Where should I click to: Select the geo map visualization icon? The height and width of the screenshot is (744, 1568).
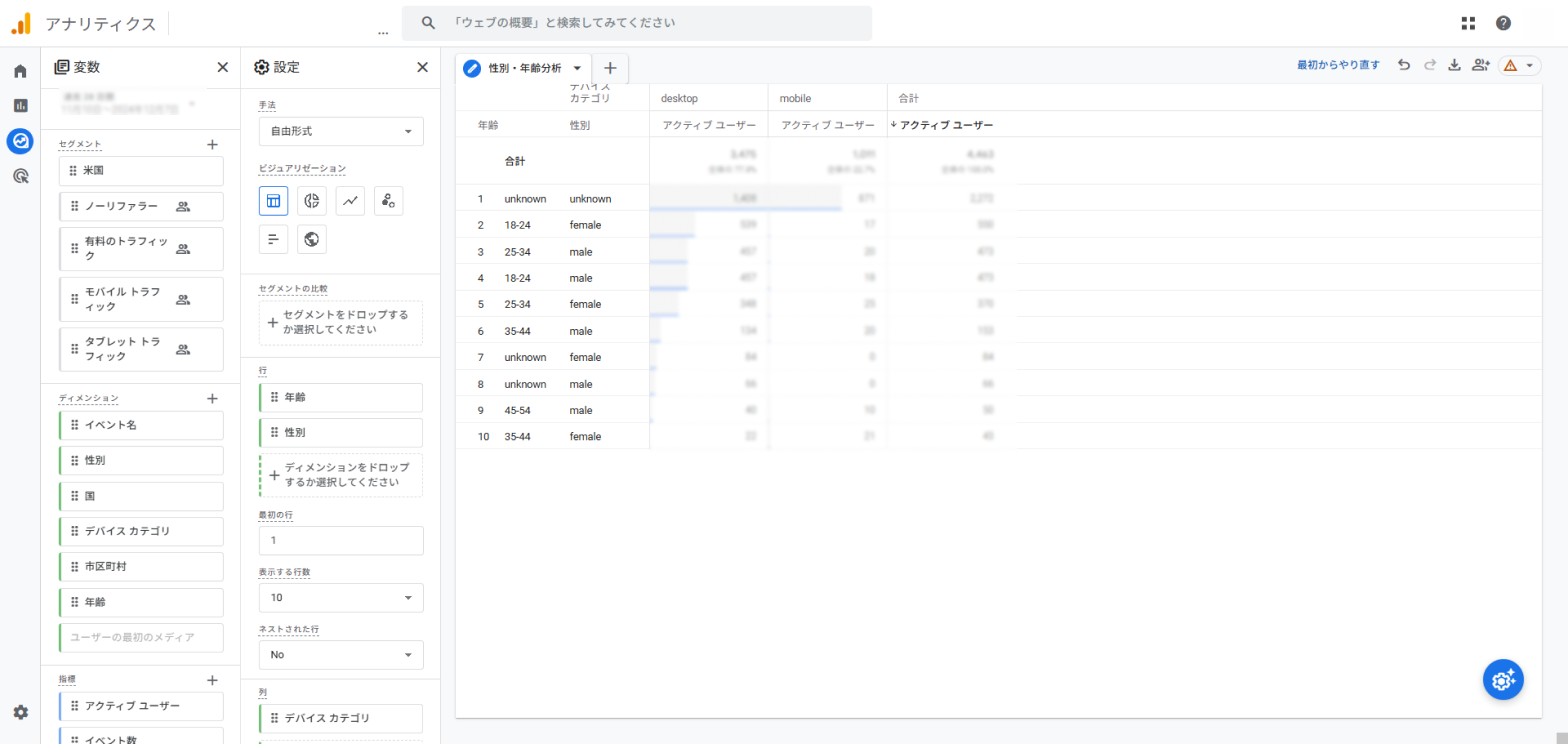312,239
